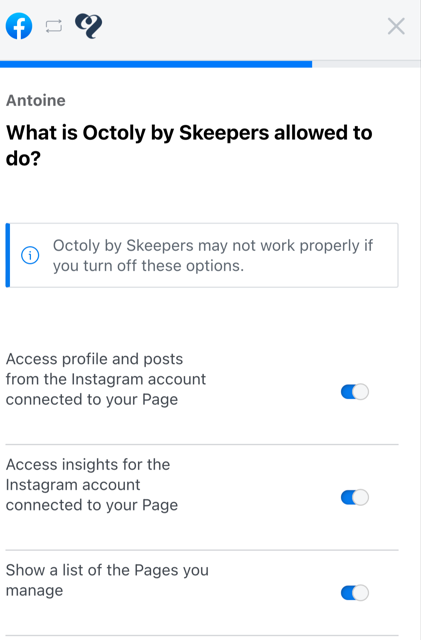The height and width of the screenshot is (640, 421).
Task: Click the "What is Octoly by Skeepers allowed" heading
Action: click(189, 145)
